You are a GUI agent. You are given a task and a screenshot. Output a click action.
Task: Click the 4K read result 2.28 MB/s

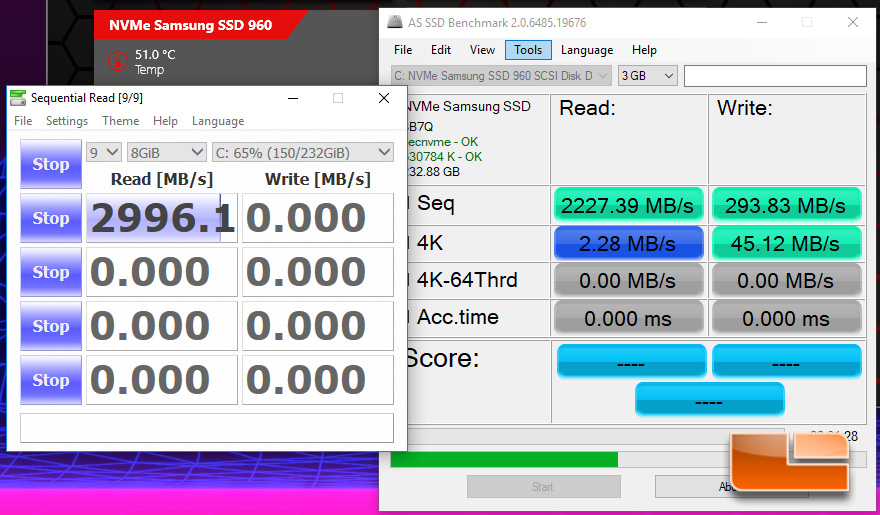(x=628, y=243)
